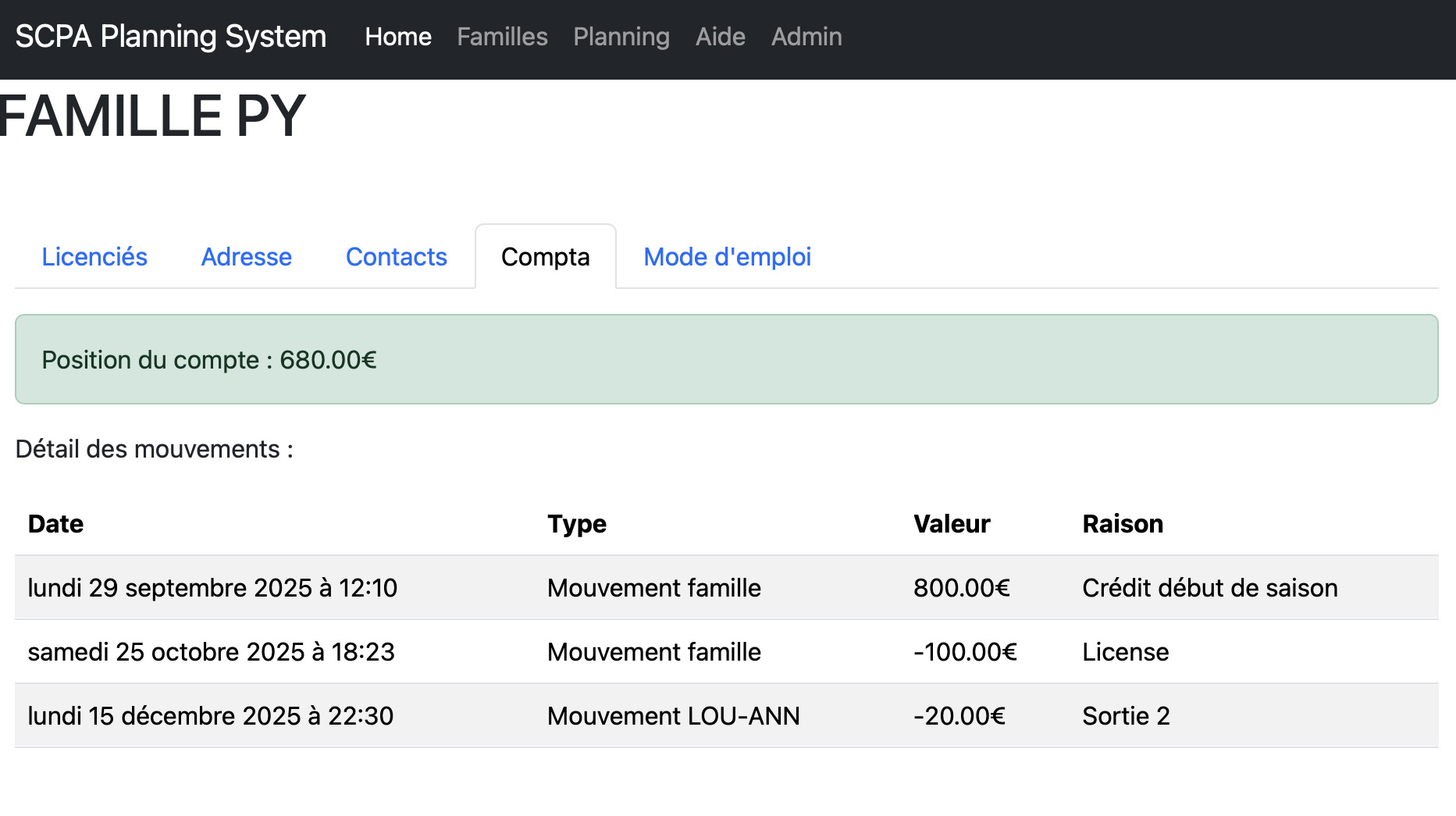Select the Compta tab
1456x816 pixels.
(545, 257)
